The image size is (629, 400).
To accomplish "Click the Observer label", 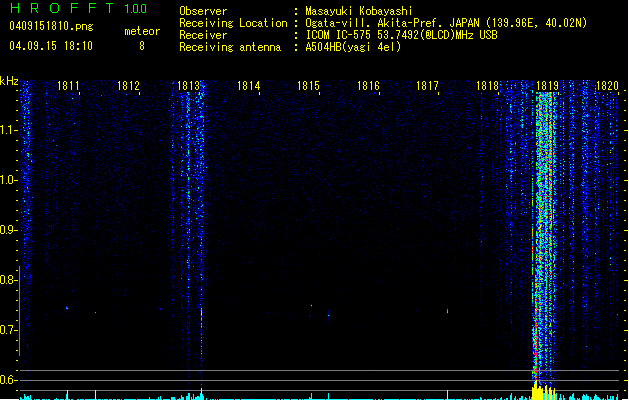I will point(203,11).
